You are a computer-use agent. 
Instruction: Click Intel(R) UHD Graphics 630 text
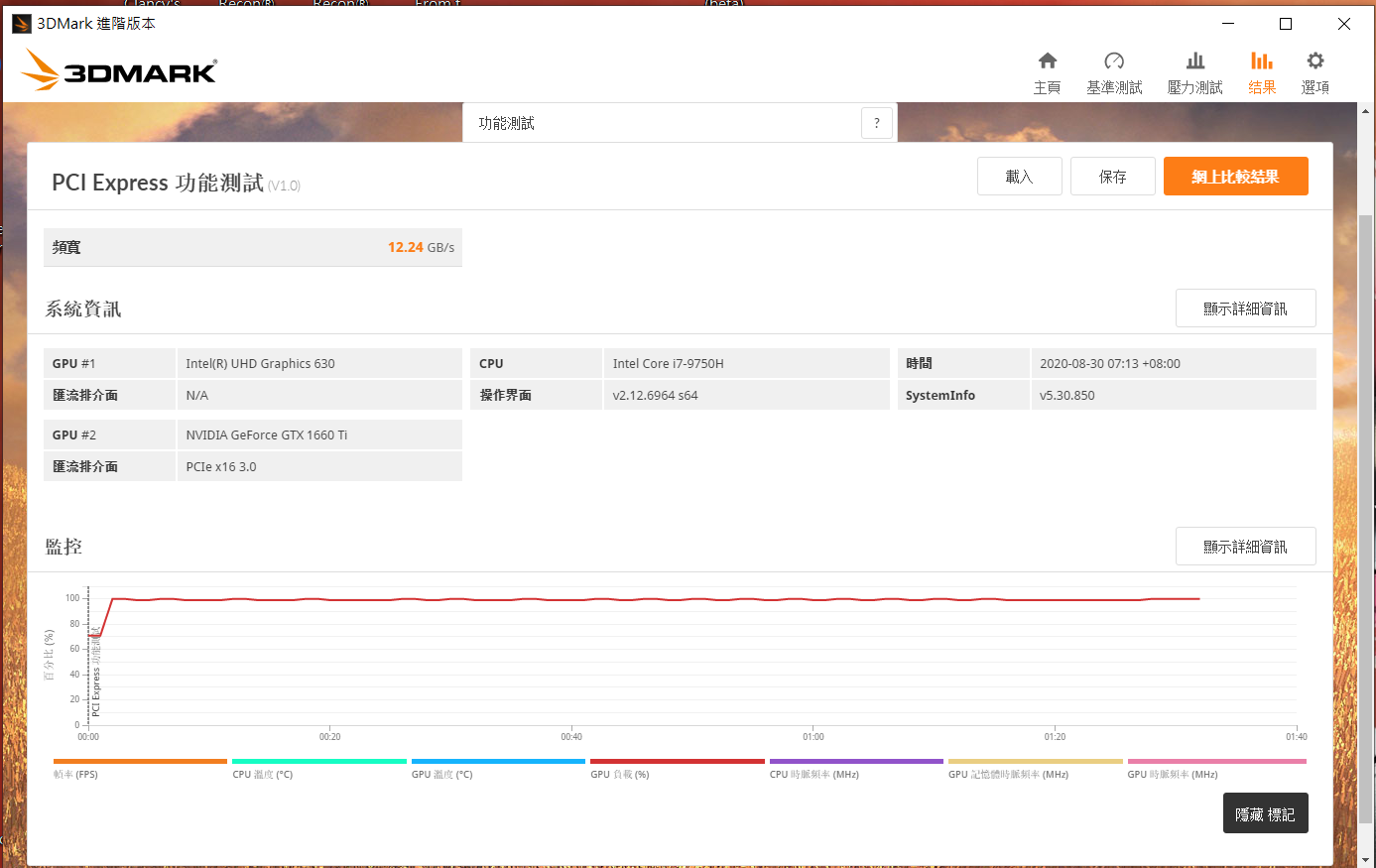(x=260, y=364)
